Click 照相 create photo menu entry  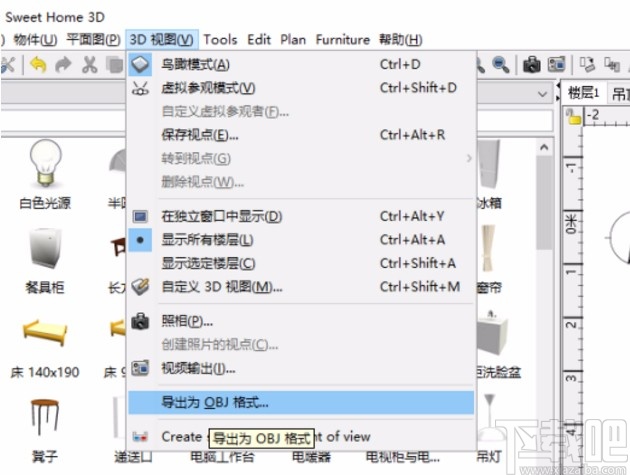point(301,321)
